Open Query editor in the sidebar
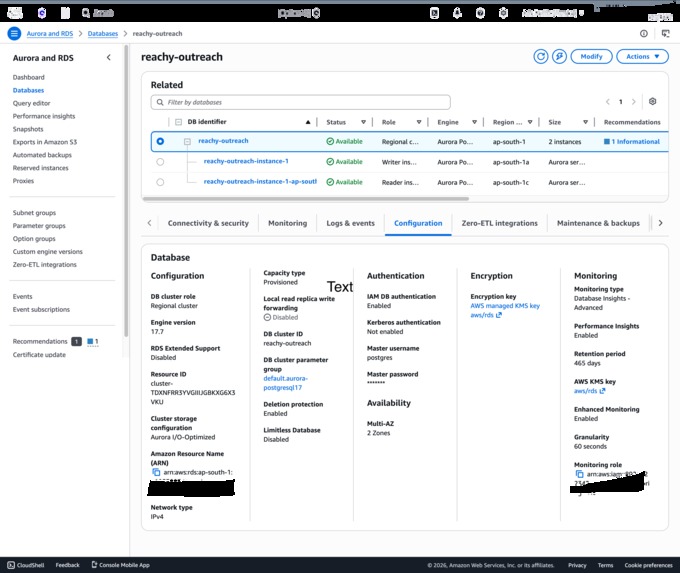 click(x=31, y=103)
